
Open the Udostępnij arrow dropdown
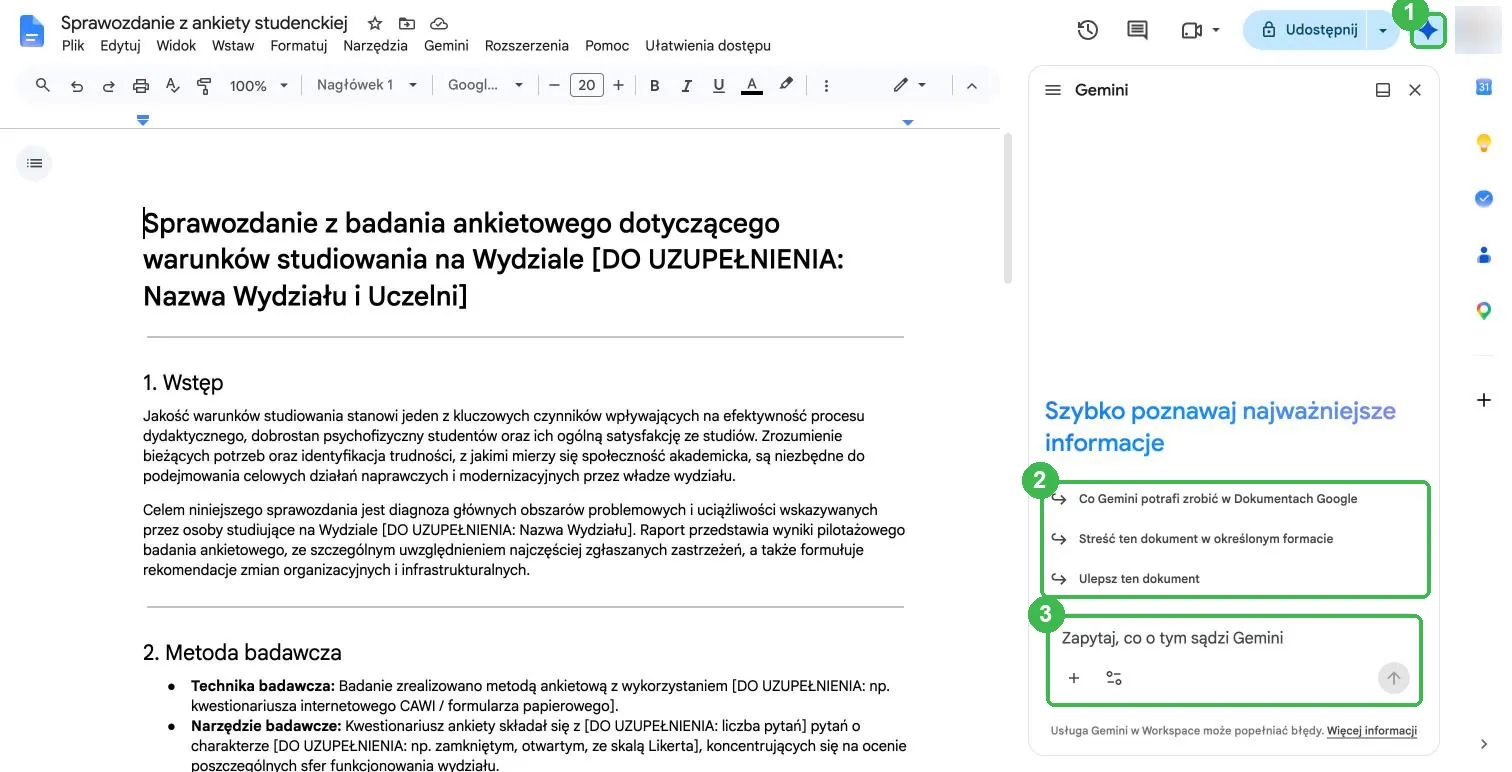click(x=1383, y=30)
